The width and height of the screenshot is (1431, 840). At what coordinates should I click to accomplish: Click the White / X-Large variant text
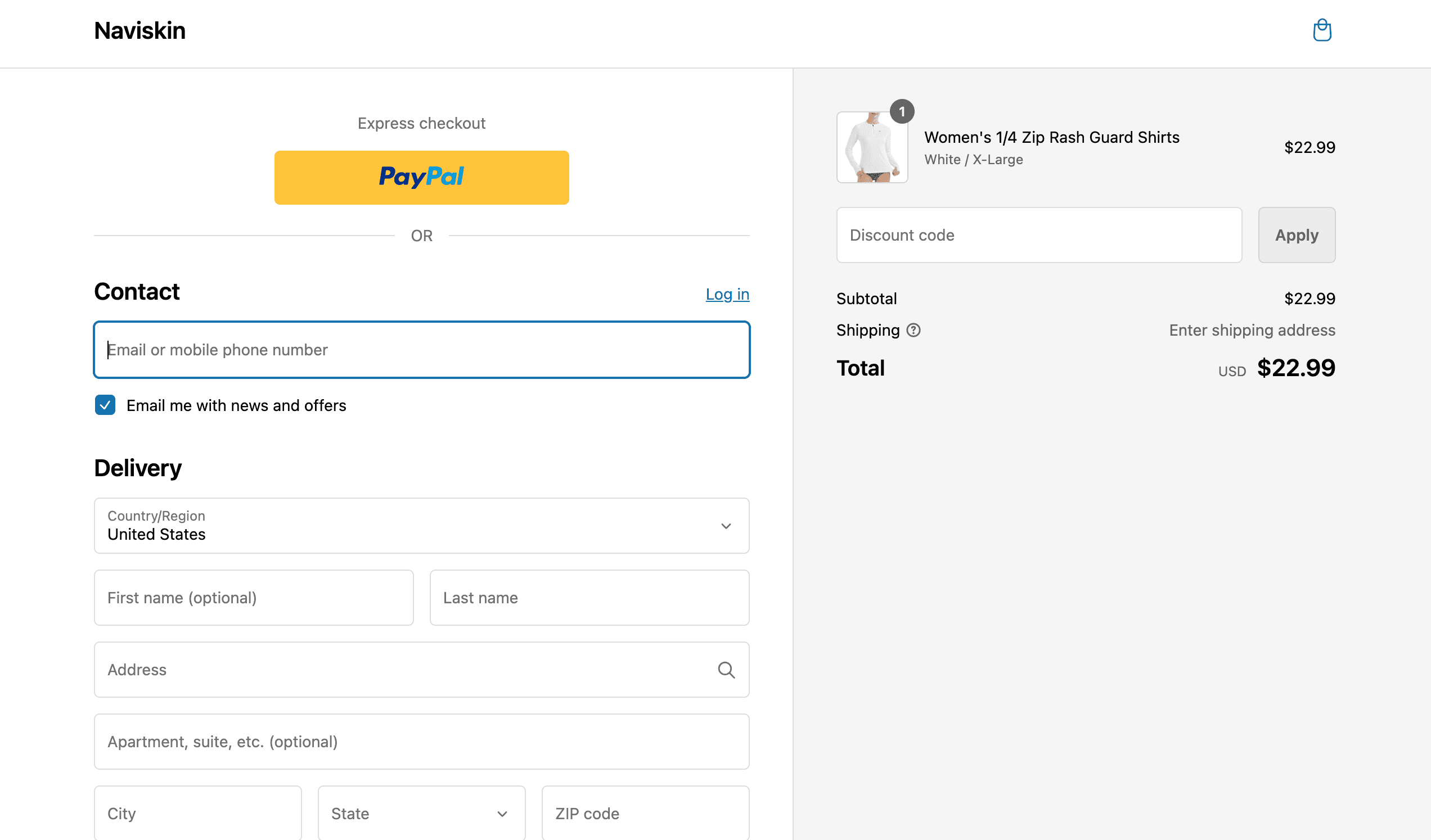(x=973, y=160)
